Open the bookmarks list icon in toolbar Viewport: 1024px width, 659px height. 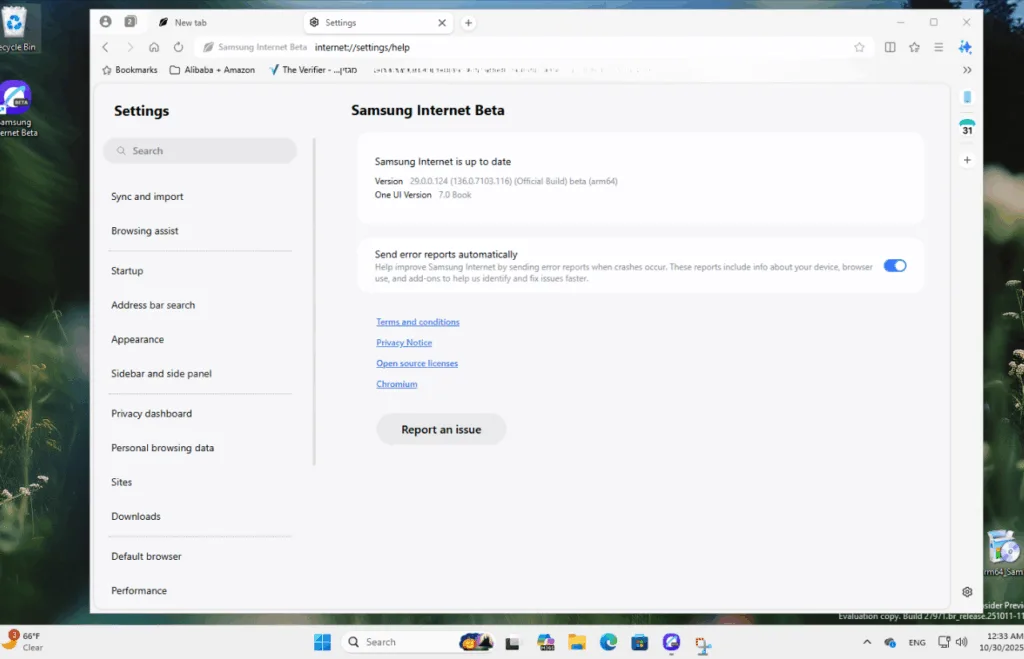914,47
